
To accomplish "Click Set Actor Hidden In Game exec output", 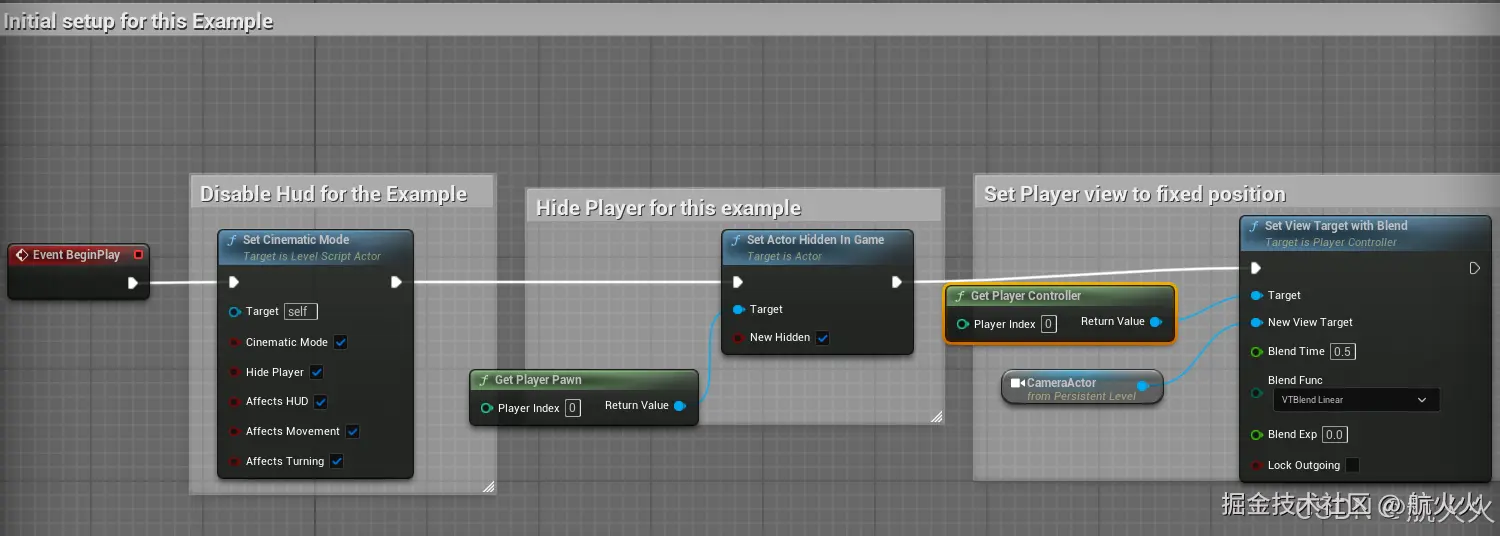I will 896,282.
